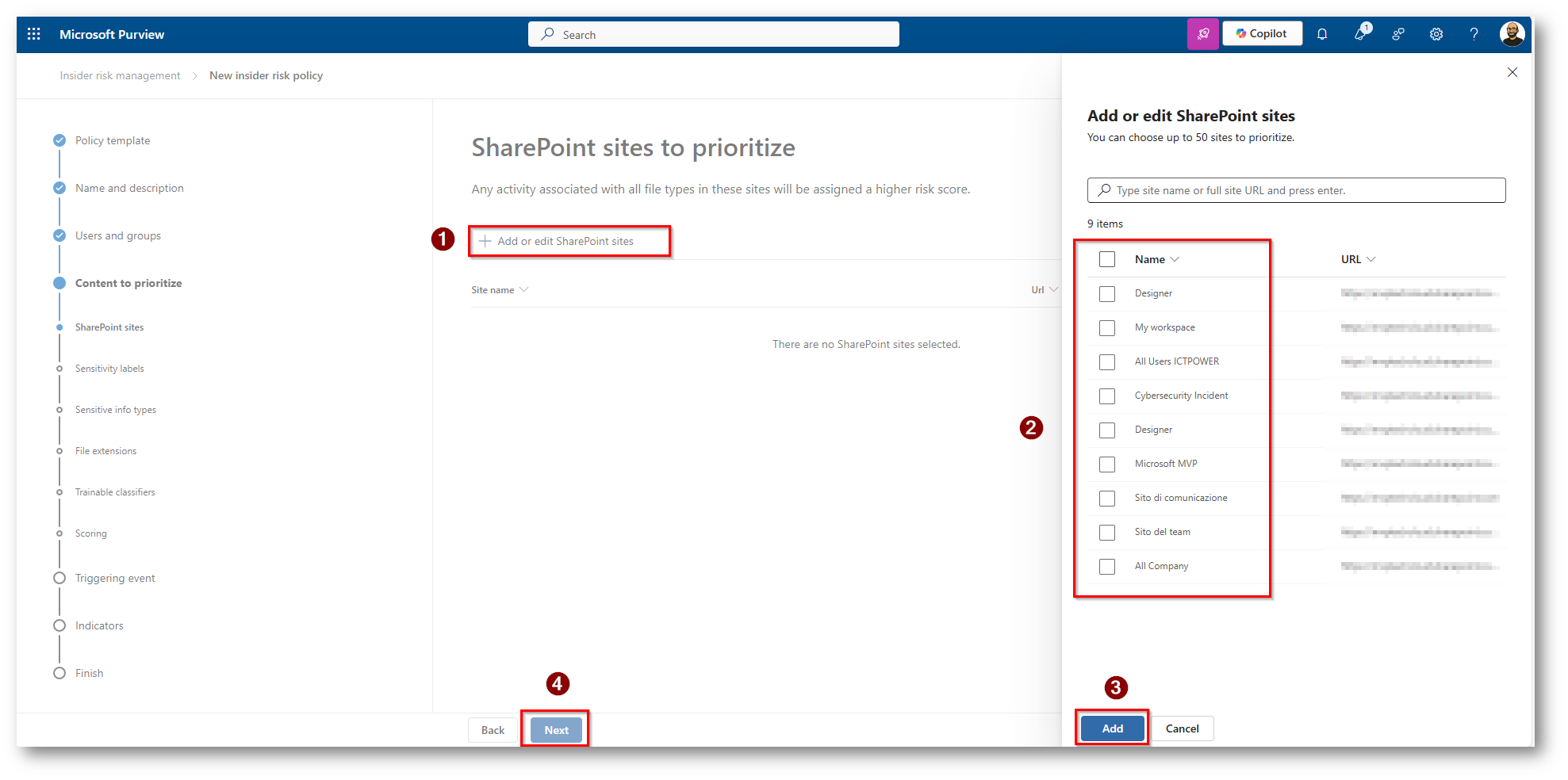Click the "Cybersecurity Incident" site name text

[1181, 396]
